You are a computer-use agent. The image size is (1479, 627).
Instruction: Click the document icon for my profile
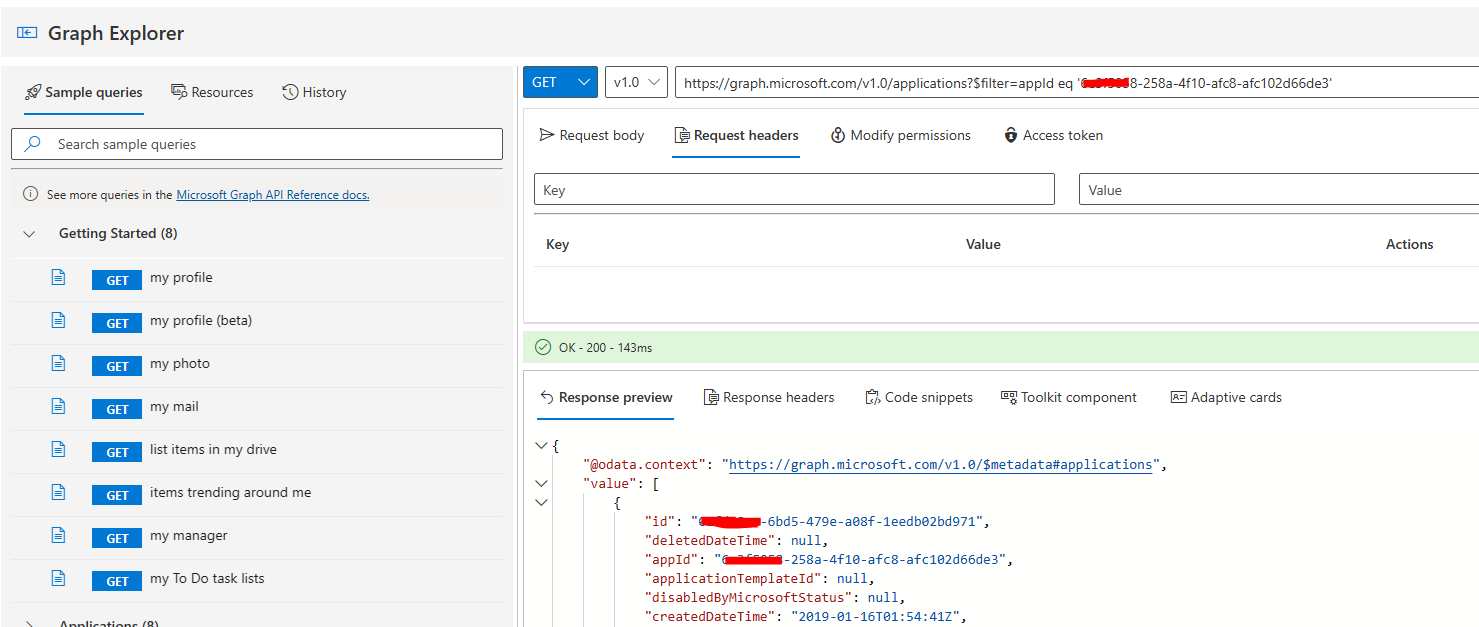(58, 278)
